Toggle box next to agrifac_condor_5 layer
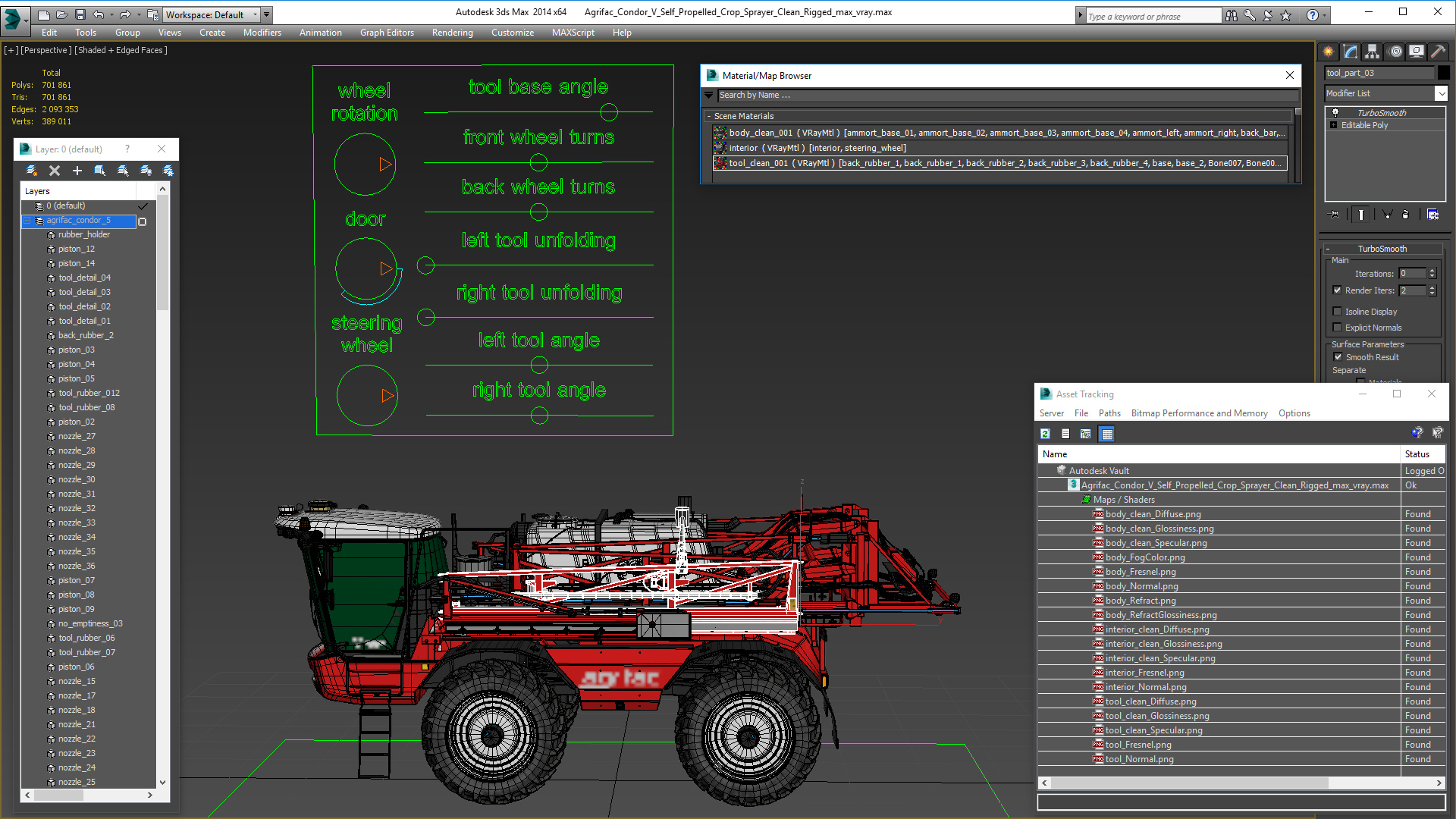Screen dimensions: 1456x819 coord(142,221)
